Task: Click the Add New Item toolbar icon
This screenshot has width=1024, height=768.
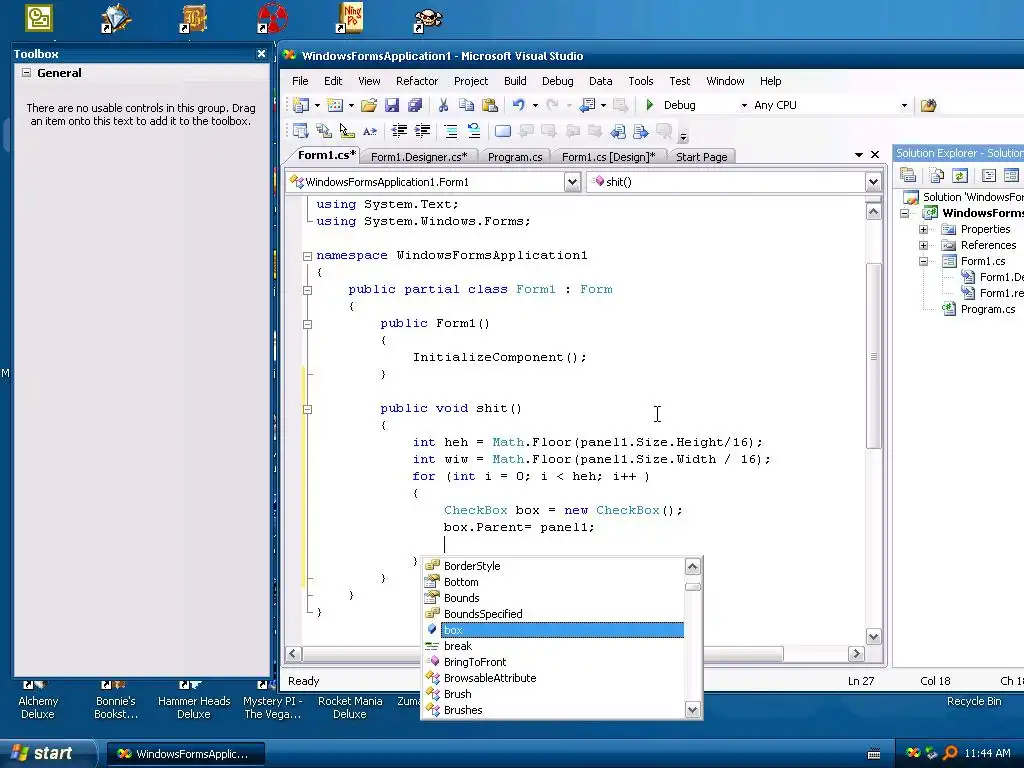Action: [x=335, y=105]
